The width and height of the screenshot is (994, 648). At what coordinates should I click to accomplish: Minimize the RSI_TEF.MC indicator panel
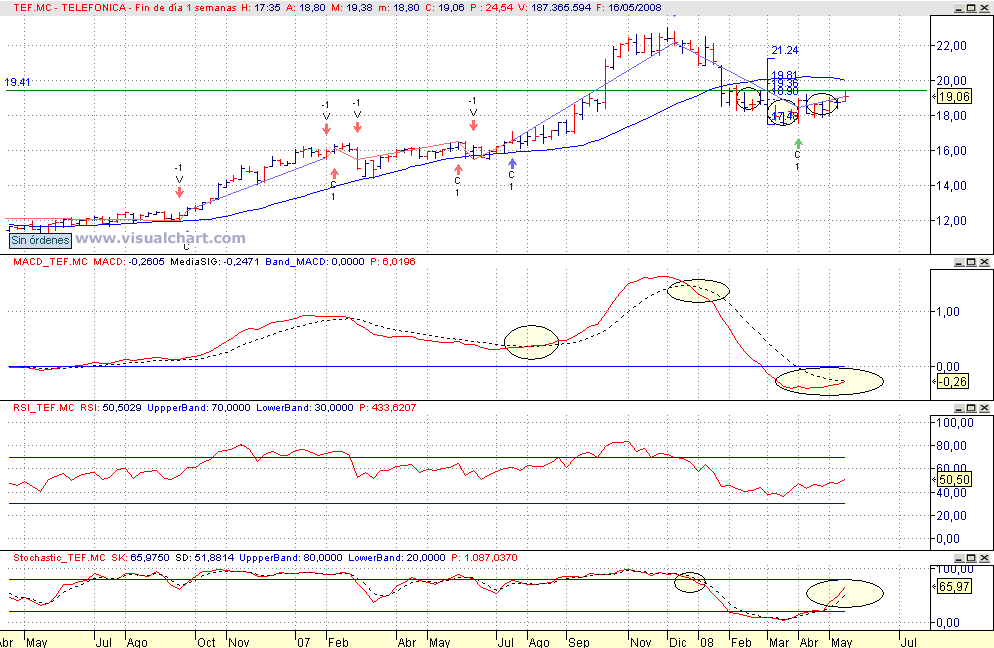960,408
